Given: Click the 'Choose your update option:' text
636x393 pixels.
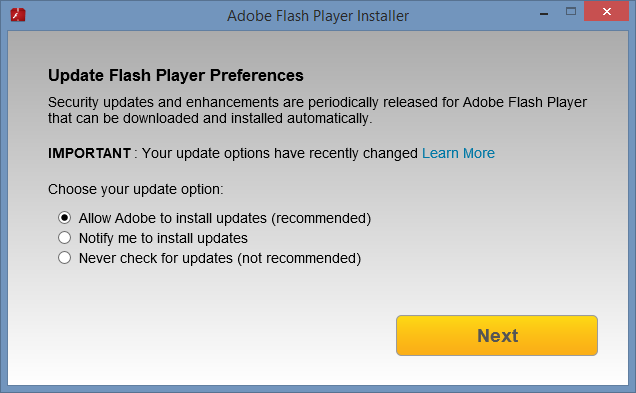Looking at the screenshot, I should click(135, 189).
